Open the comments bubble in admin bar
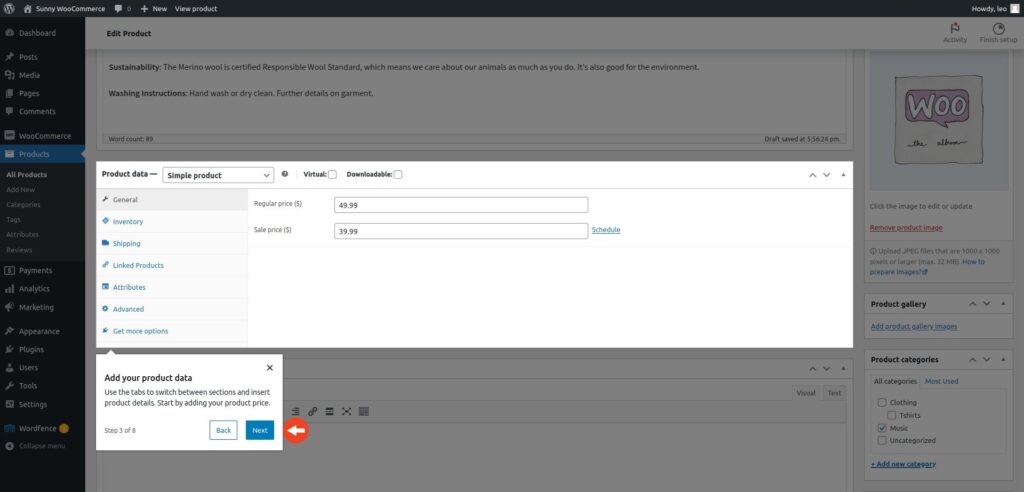Viewport: 1024px width, 492px height. coord(123,8)
